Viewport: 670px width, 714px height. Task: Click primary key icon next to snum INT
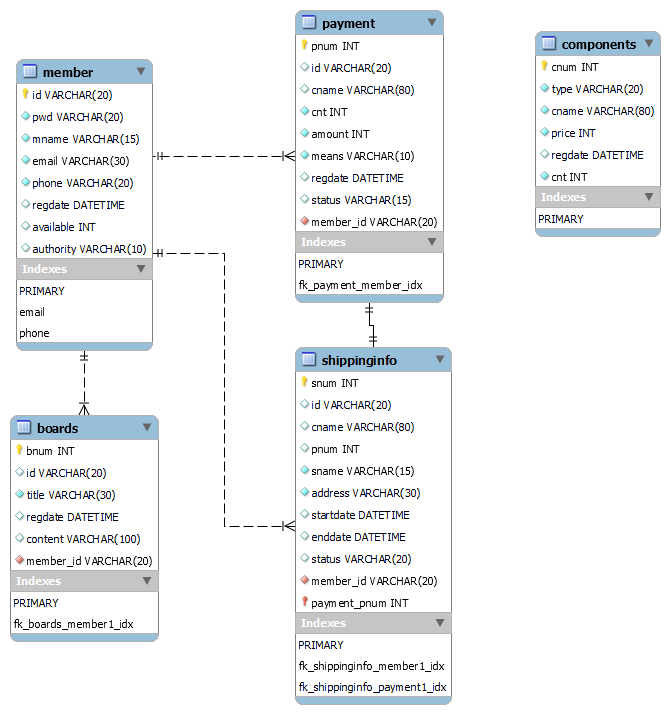[304, 382]
